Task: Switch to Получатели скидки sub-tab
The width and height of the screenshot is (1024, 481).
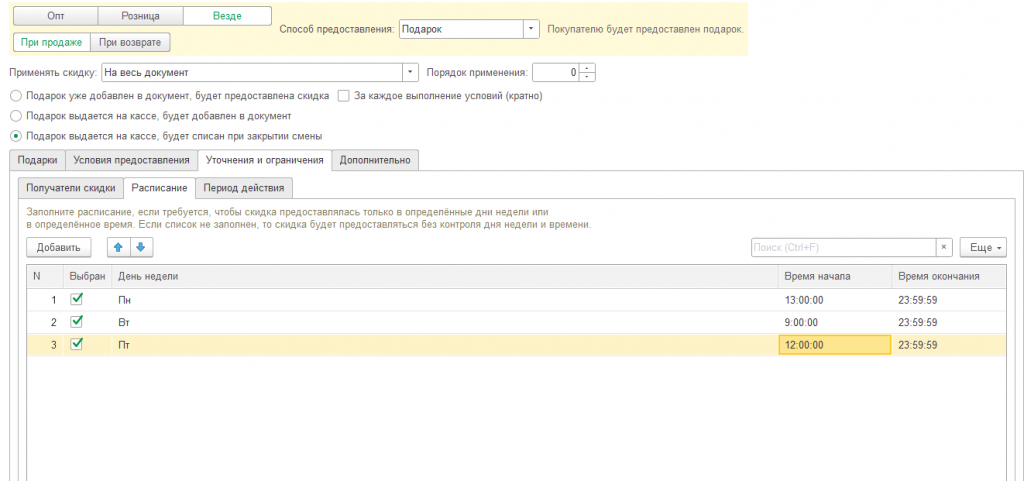Action: point(71,188)
